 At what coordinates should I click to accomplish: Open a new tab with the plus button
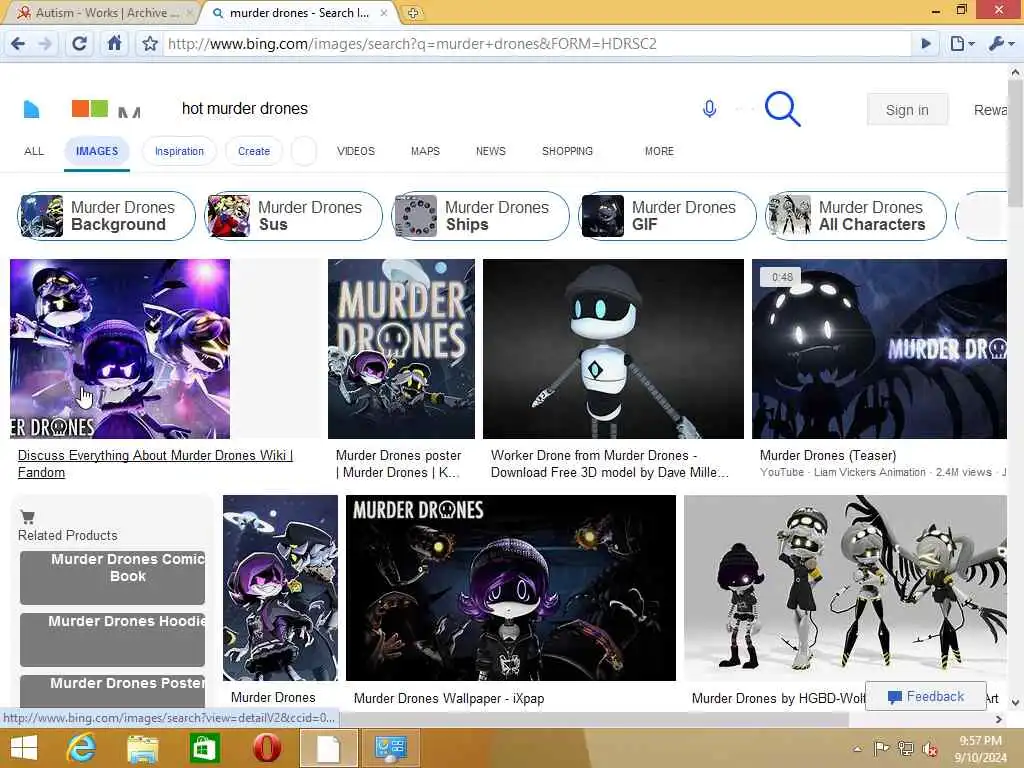[x=413, y=12]
